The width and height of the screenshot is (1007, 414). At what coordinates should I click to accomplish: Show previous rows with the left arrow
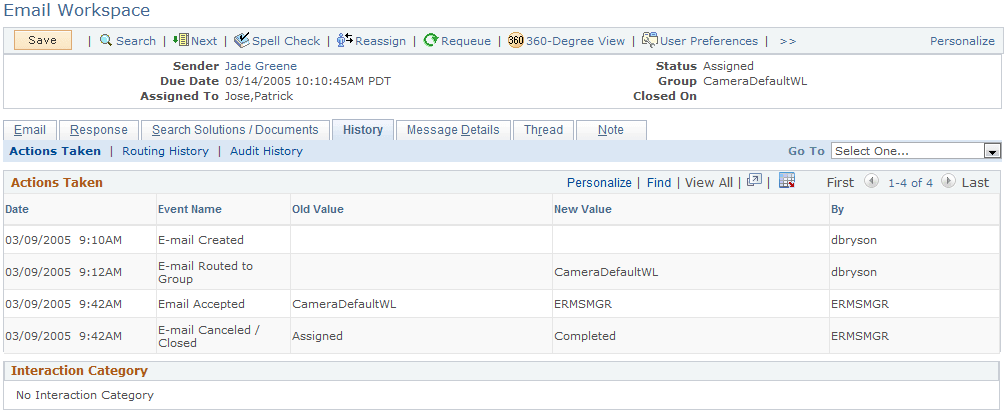[870, 182]
